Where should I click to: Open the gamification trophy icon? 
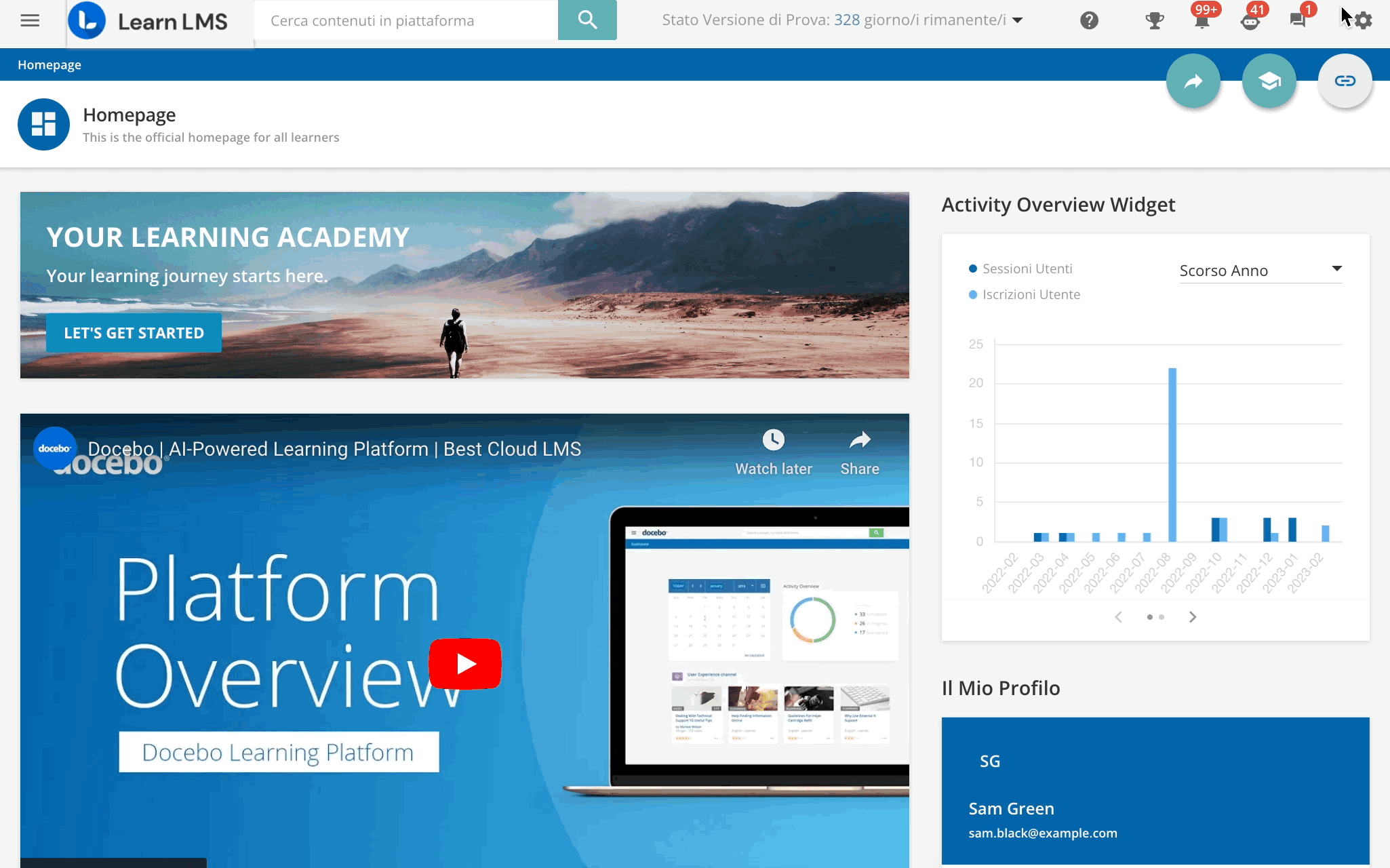(1154, 20)
